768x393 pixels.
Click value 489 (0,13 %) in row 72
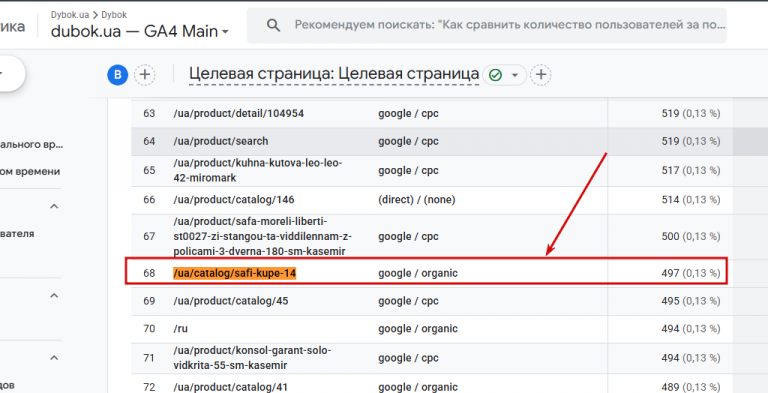tap(691, 387)
